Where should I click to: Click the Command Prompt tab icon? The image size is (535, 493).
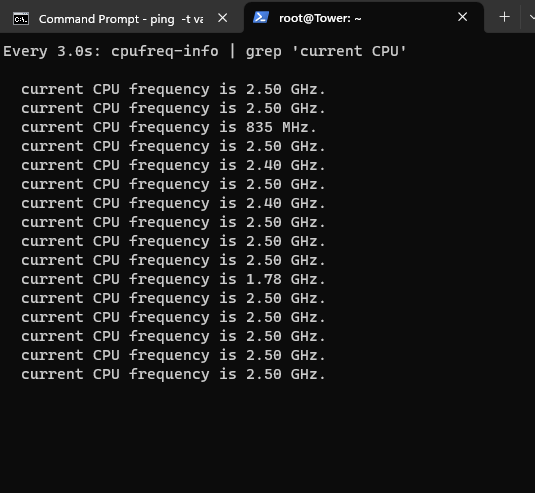click(x=21, y=19)
